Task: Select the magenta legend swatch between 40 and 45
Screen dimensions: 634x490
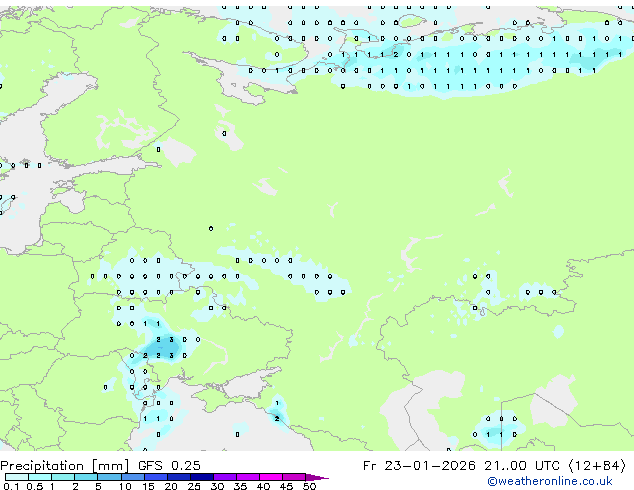Action: (x=271, y=477)
